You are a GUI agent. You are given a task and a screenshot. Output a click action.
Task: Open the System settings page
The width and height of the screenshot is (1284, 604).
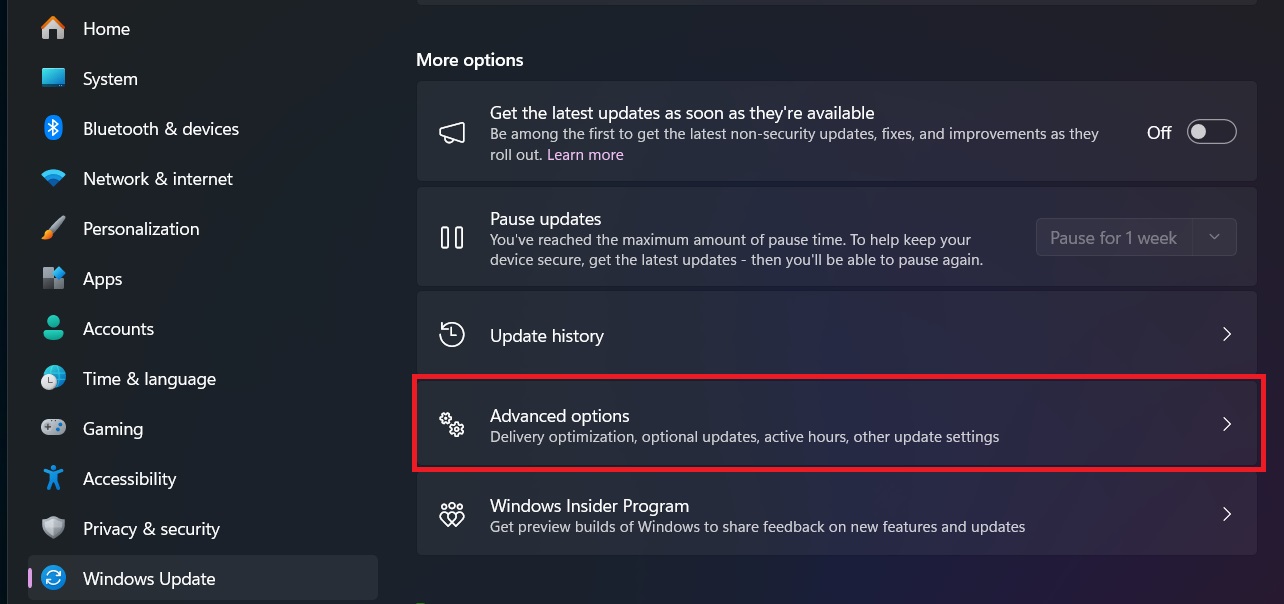click(110, 79)
